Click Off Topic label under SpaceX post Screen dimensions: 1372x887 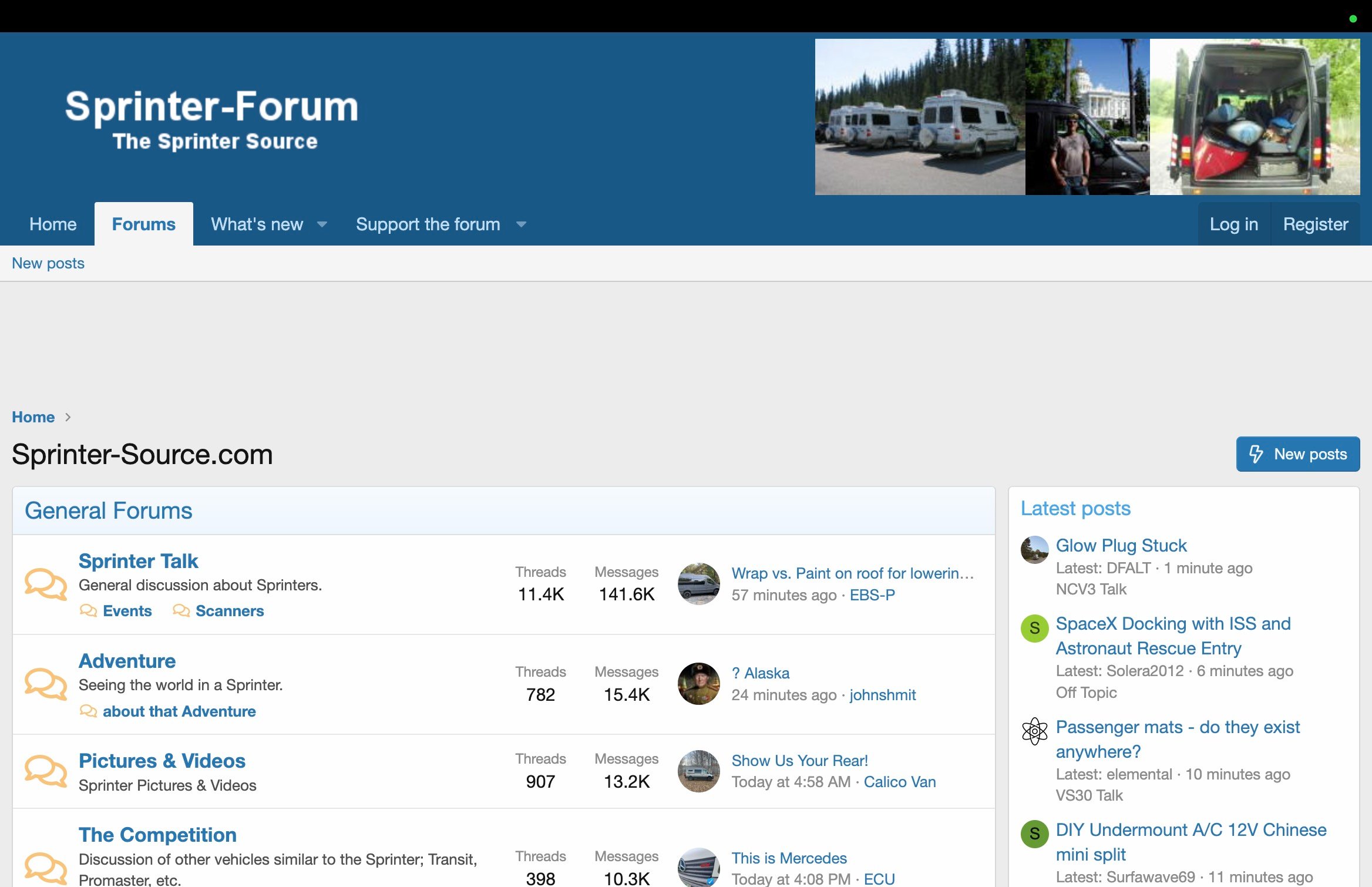[x=1086, y=693]
